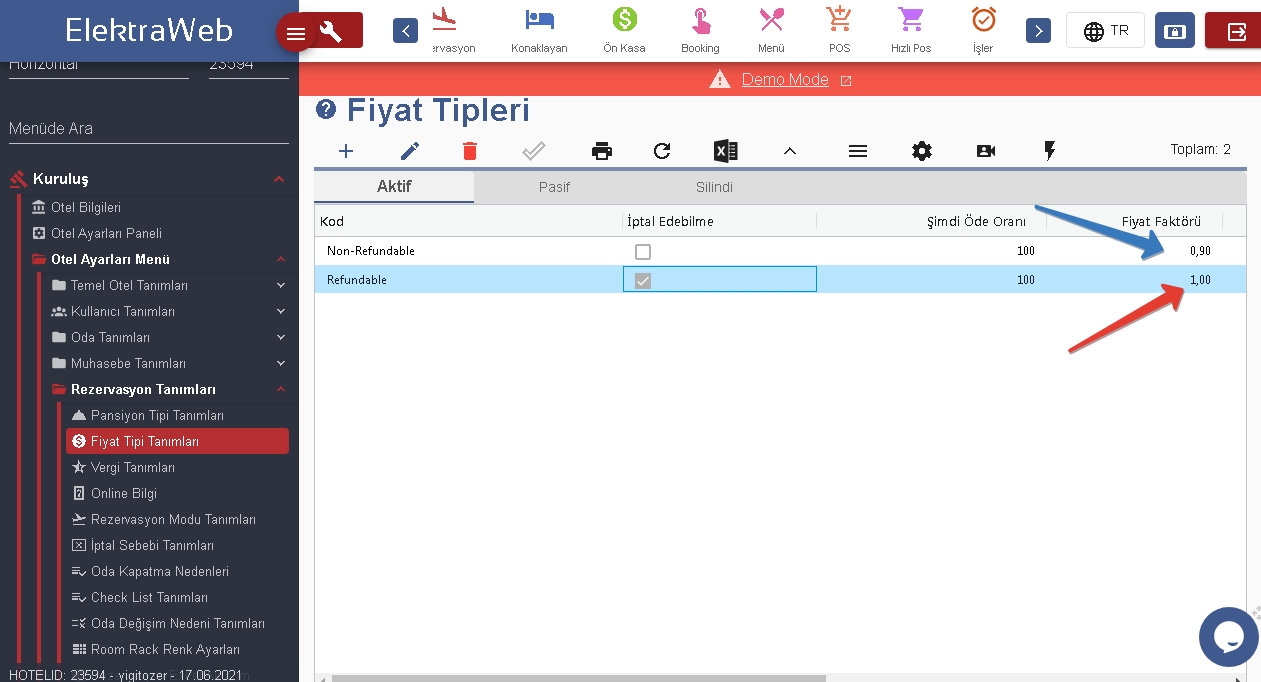Switch to the Pasif tab
The image size is (1261, 682).
(554, 187)
